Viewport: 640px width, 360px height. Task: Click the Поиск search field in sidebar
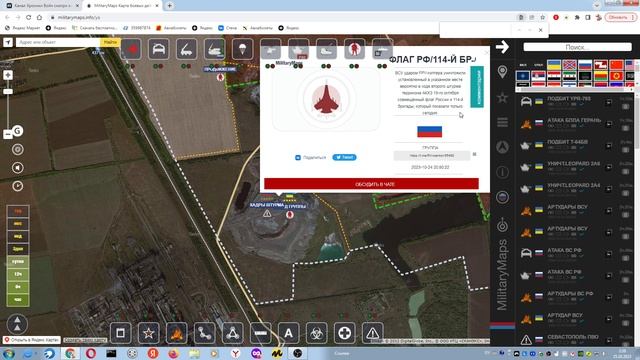pos(577,47)
